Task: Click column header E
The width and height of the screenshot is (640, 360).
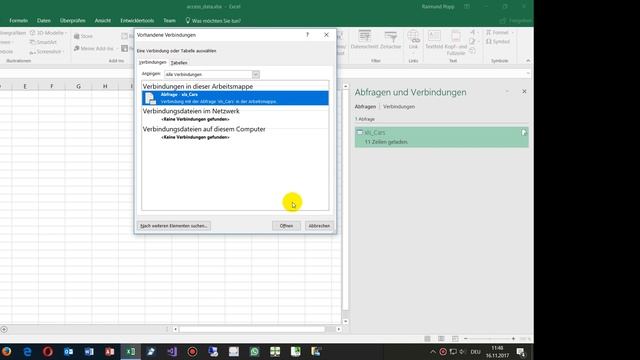Action: pos(25,86)
